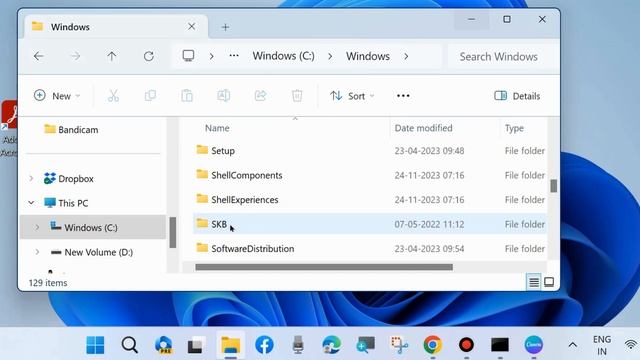Open the See more three-dots menu
The image size is (640, 360).
point(403,96)
